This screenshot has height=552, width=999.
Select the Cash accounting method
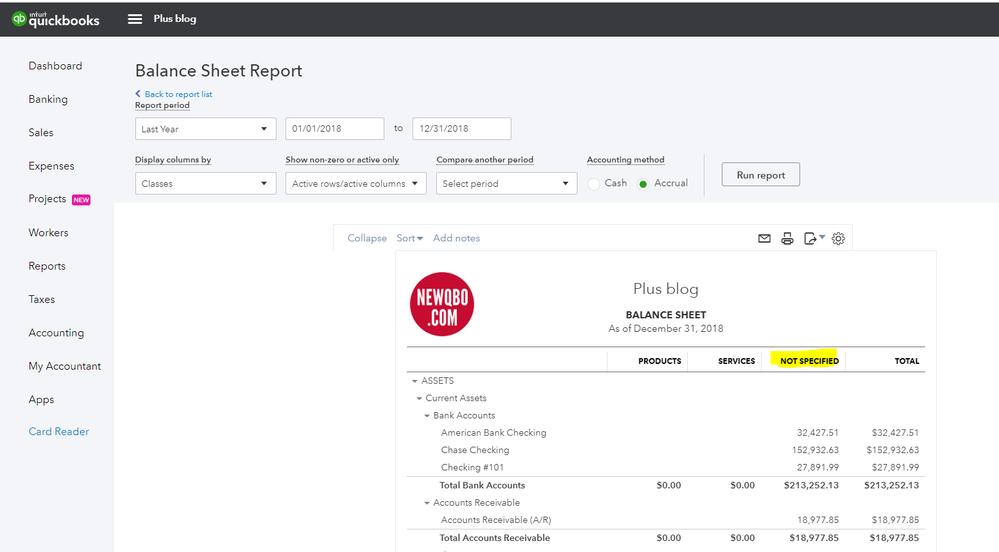pos(594,184)
